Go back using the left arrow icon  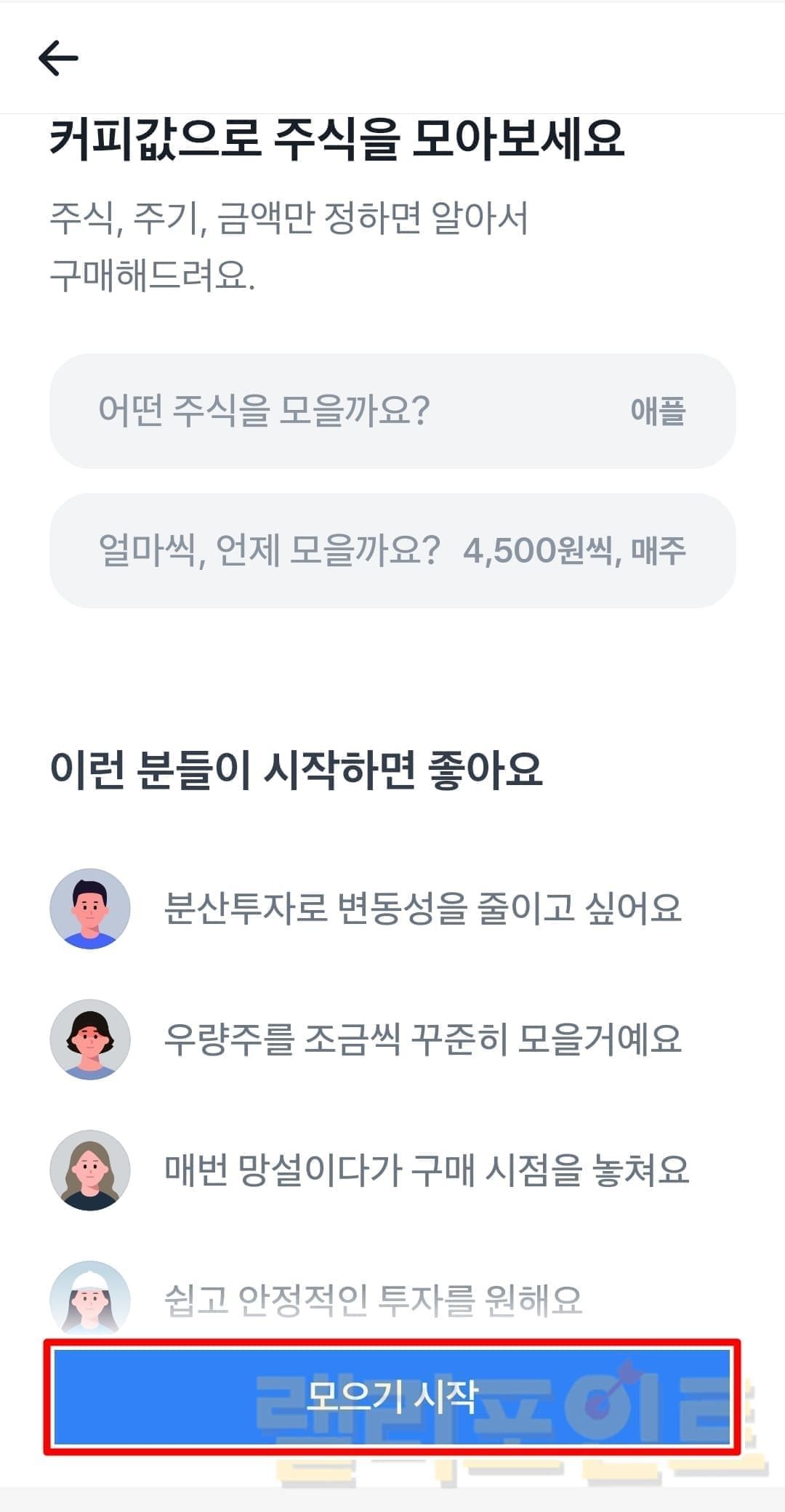point(58,58)
